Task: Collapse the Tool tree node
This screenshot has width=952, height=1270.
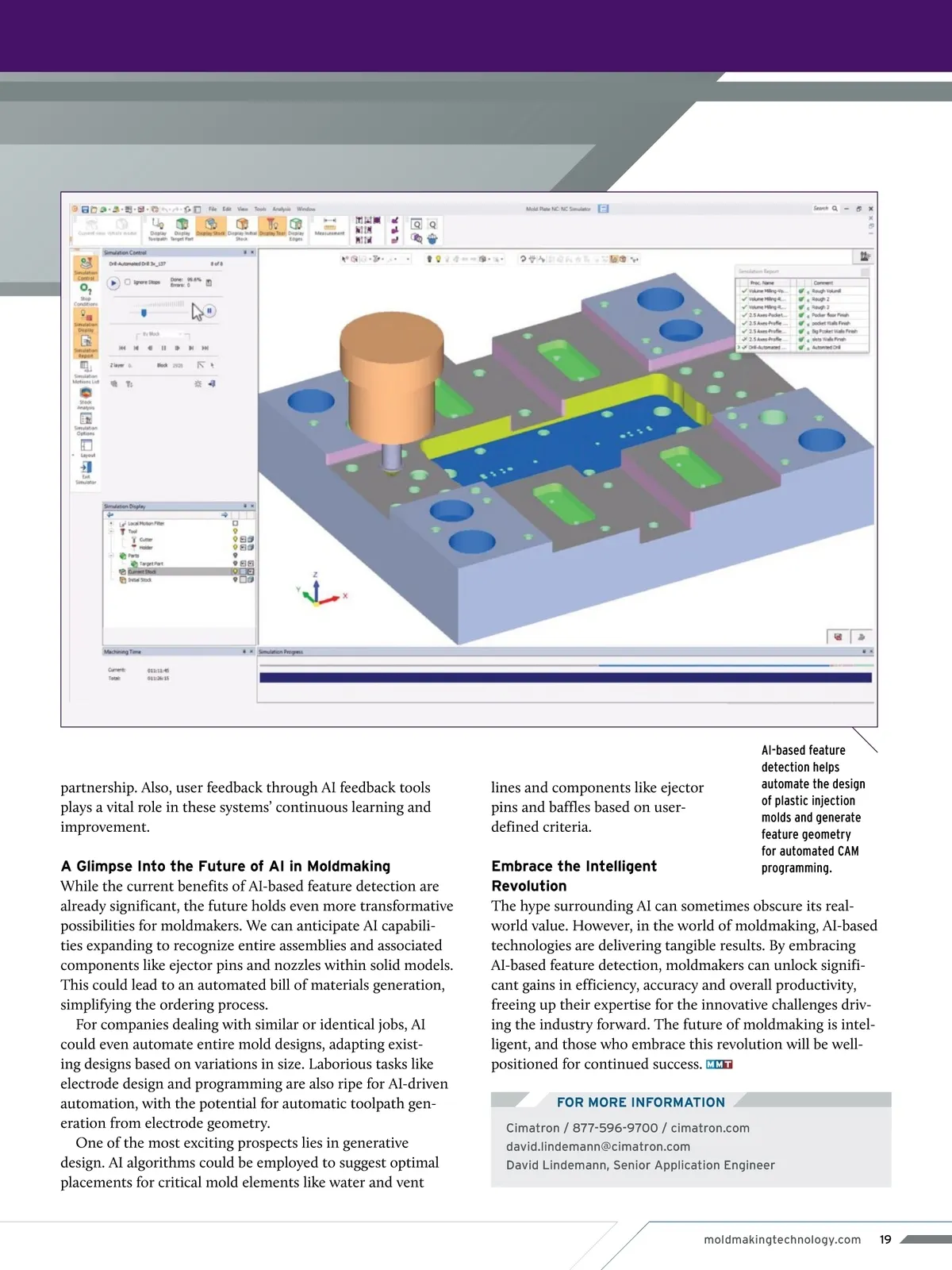Action: 111,532
